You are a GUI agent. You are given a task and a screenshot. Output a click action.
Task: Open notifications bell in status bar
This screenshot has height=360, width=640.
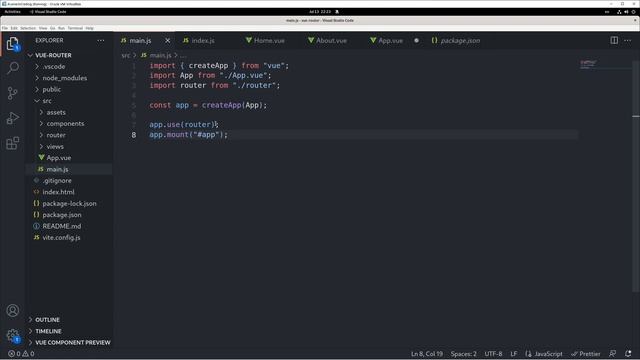tap(628, 354)
